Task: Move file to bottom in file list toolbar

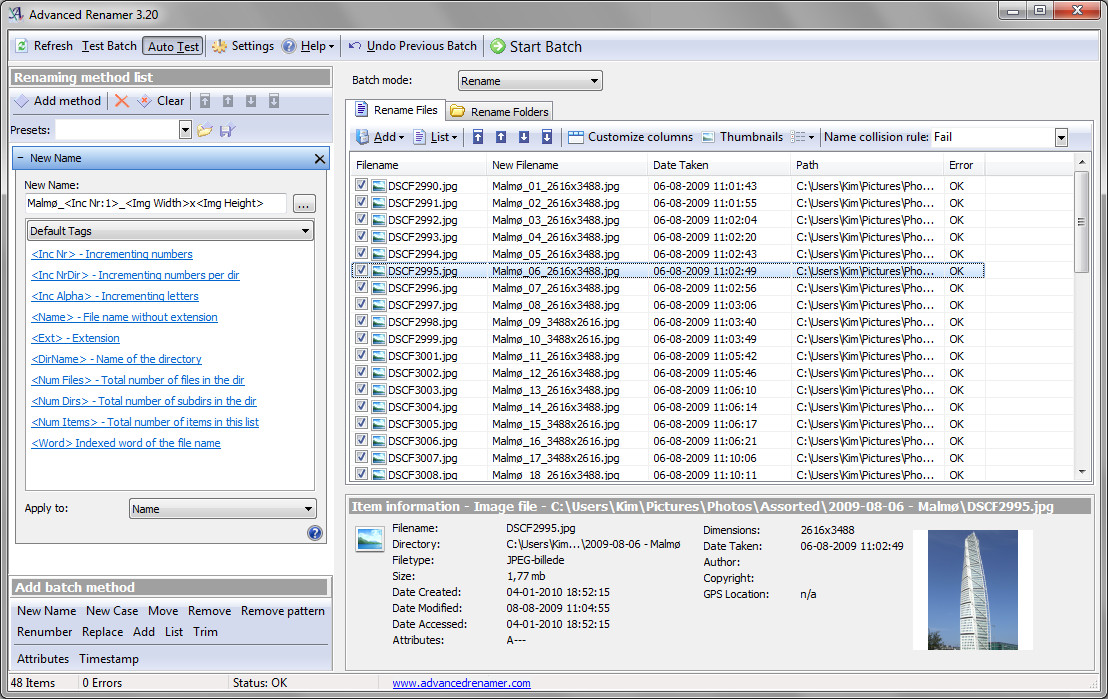Action: 547,137
